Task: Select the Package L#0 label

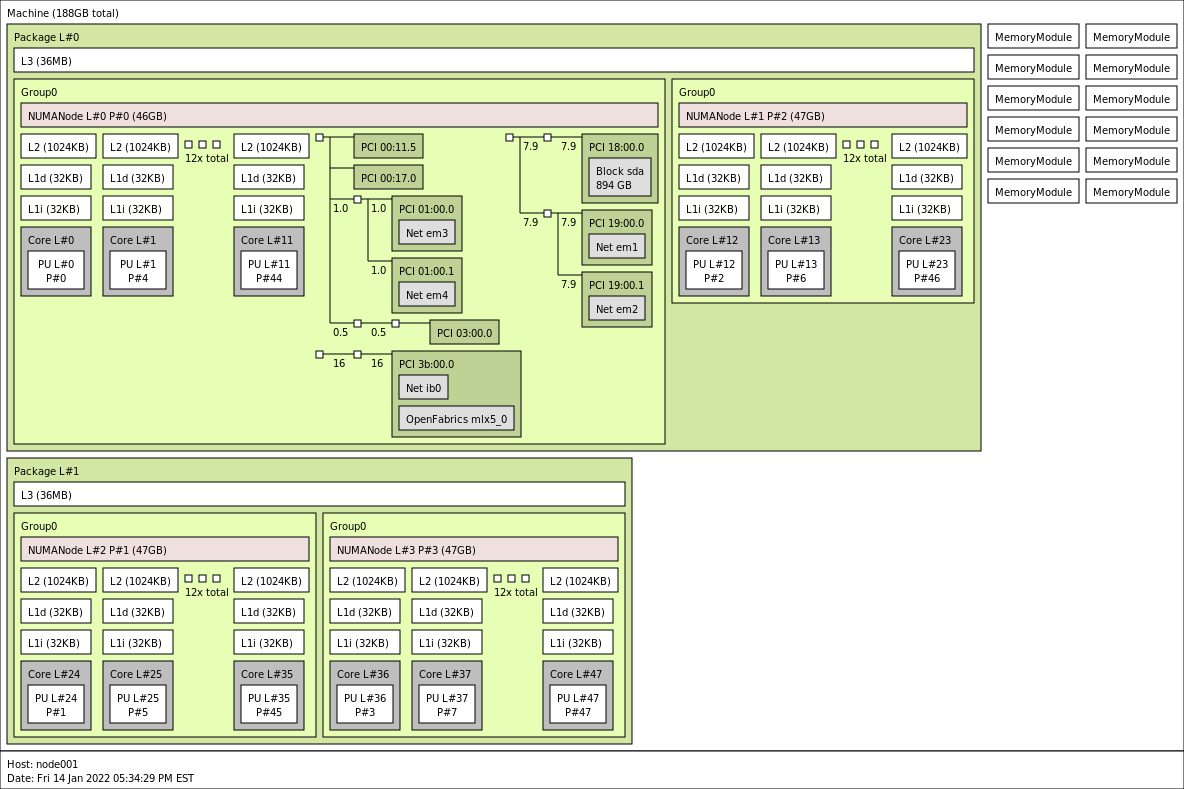Action: [46, 37]
